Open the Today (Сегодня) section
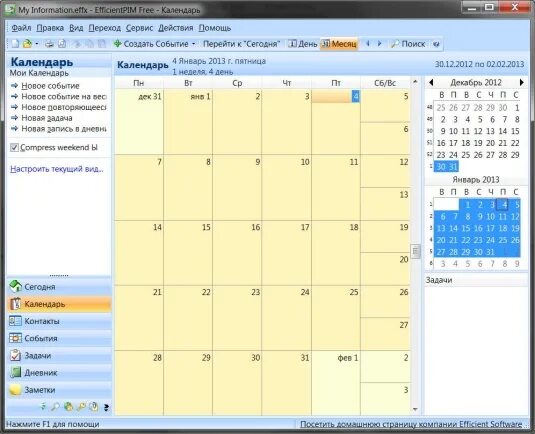 tap(59, 287)
